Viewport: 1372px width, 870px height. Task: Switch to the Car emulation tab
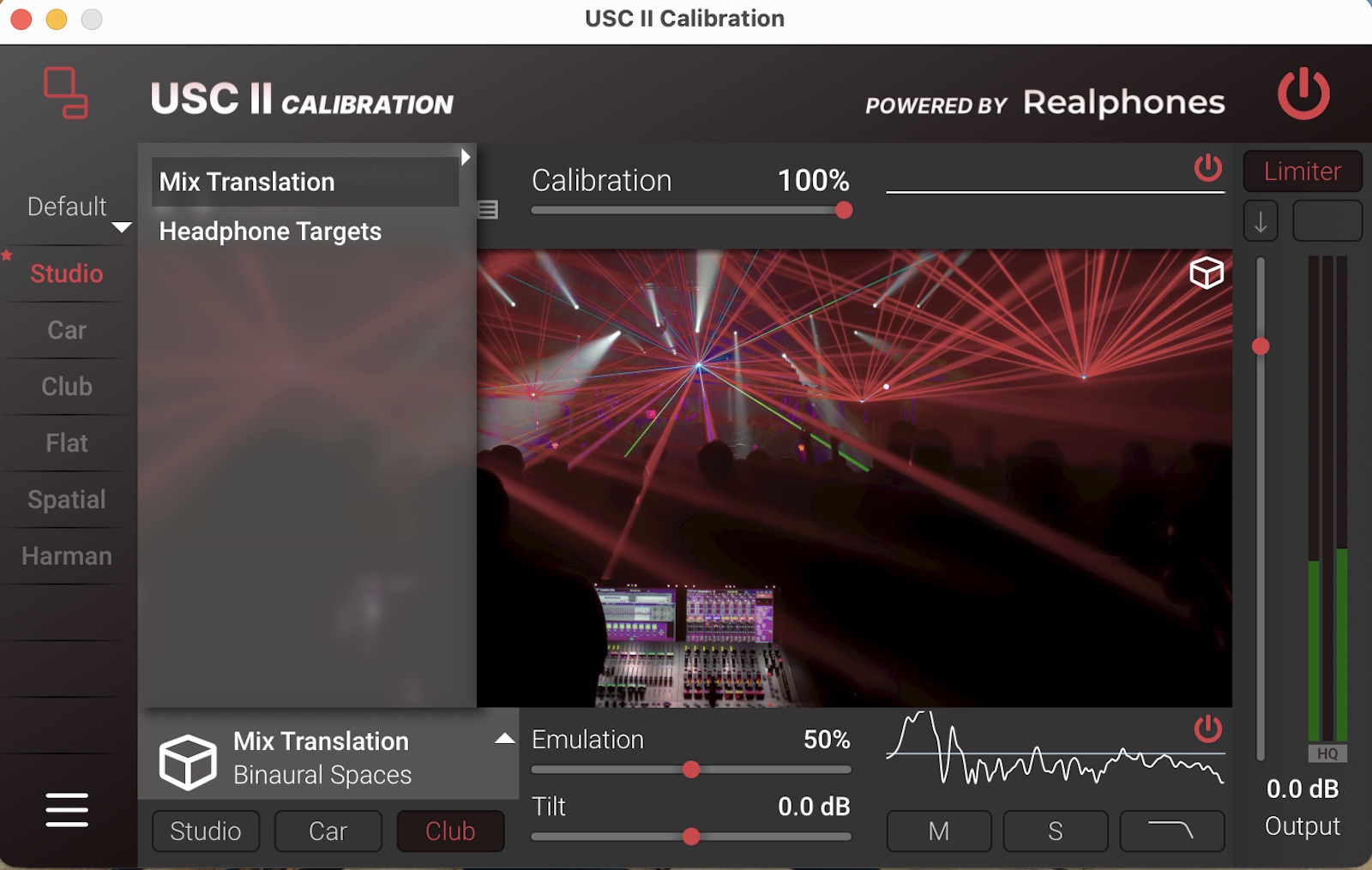pos(328,831)
